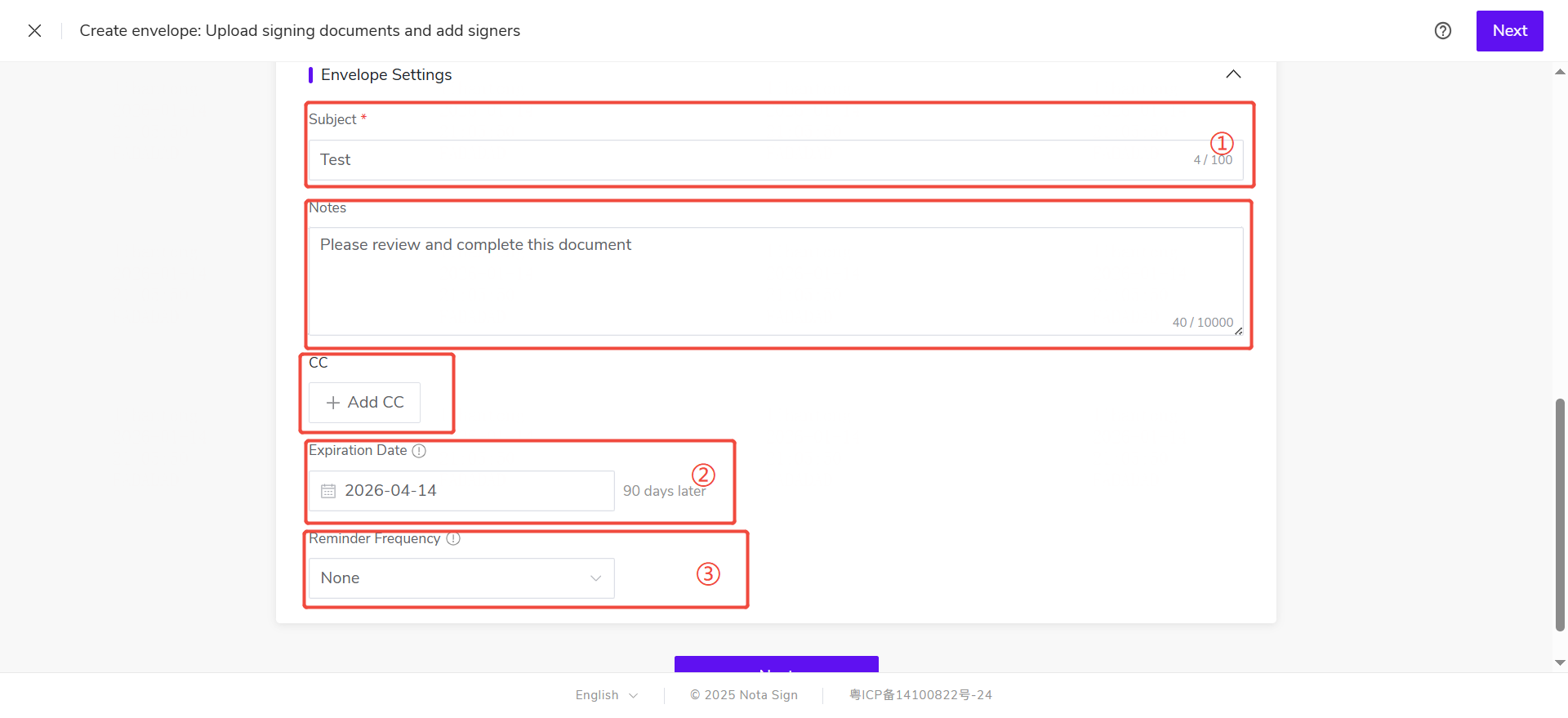Open the 粤ICP备14100822号-24 footer link

[x=920, y=695]
